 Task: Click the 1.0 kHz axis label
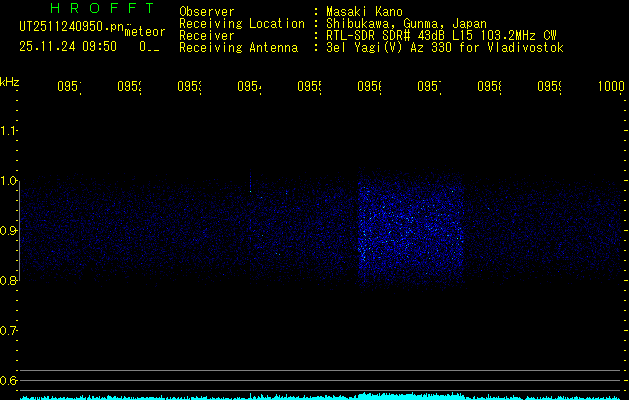(x=8, y=181)
